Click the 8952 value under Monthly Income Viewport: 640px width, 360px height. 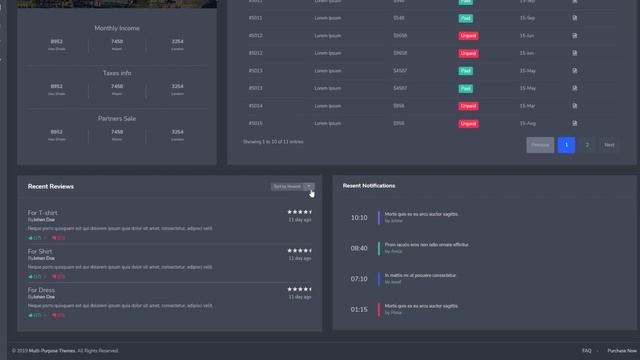coord(57,41)
